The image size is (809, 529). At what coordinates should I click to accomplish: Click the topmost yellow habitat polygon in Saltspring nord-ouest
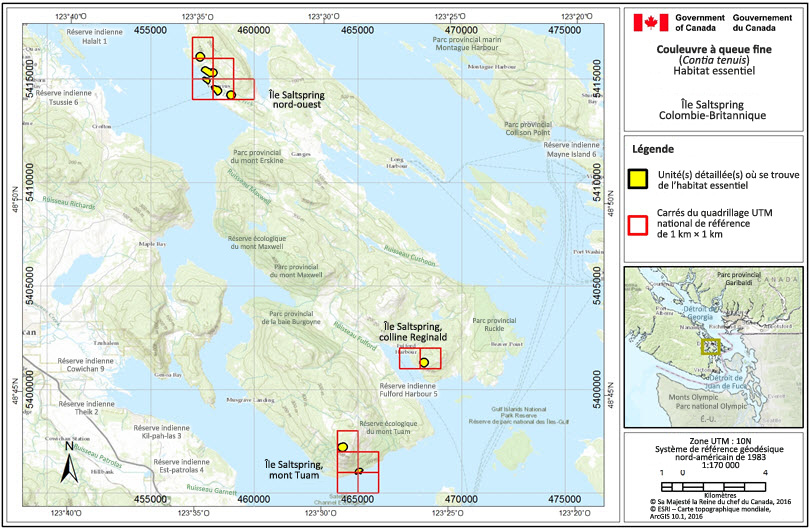tap(200, 56)
